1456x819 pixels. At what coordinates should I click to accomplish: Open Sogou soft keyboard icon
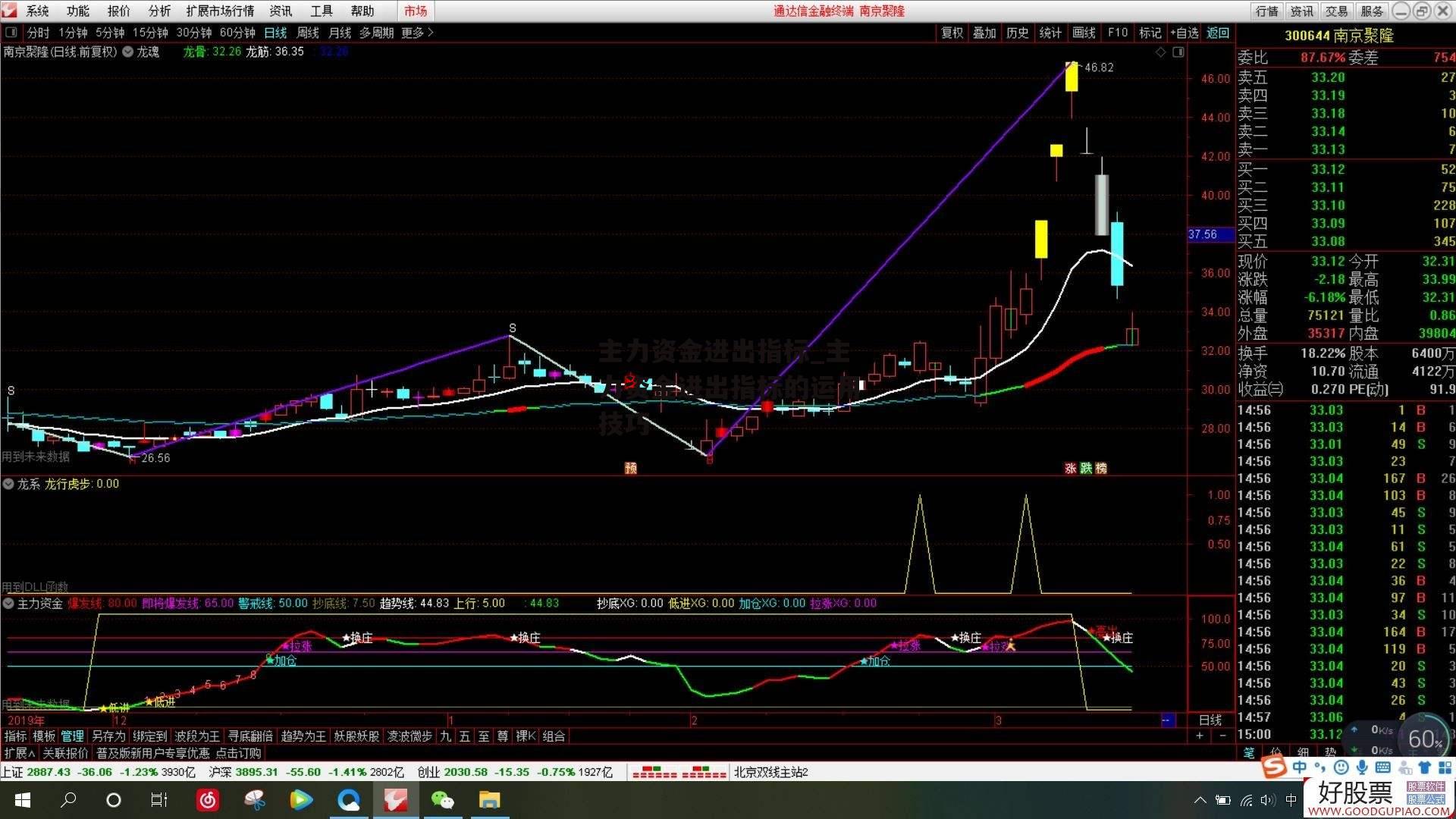pyautogui.click(x=1382, y=767)
